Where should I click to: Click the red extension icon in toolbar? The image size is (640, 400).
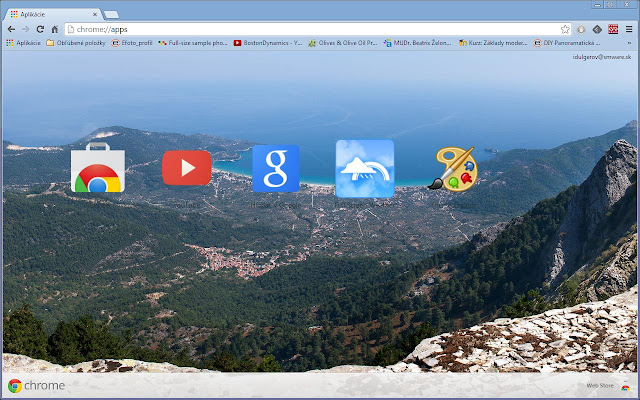(613, 29)
